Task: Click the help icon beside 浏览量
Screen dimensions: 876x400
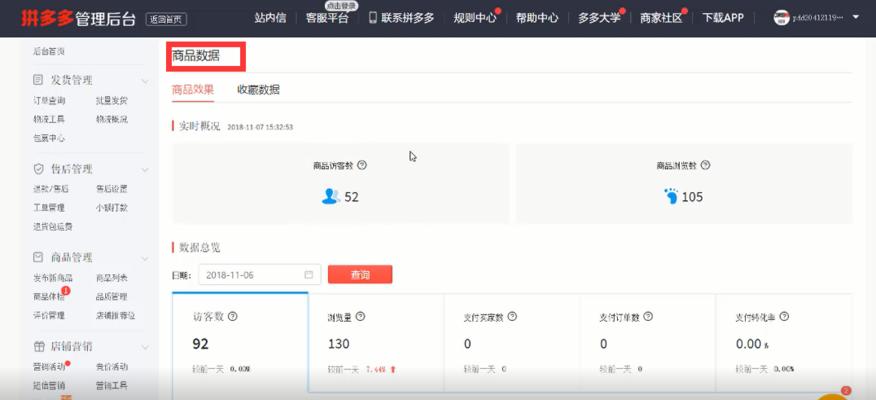Action: click(x=360, y=316)
